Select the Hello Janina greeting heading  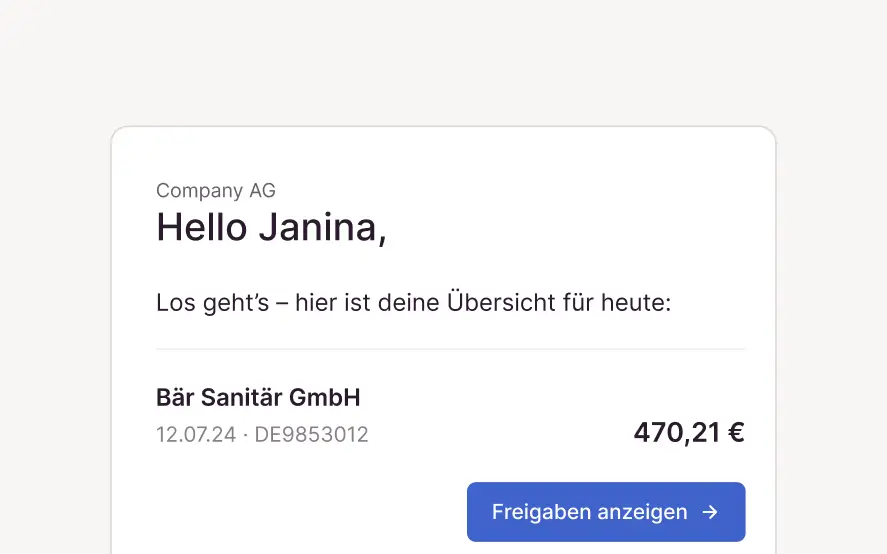point(271,228)
